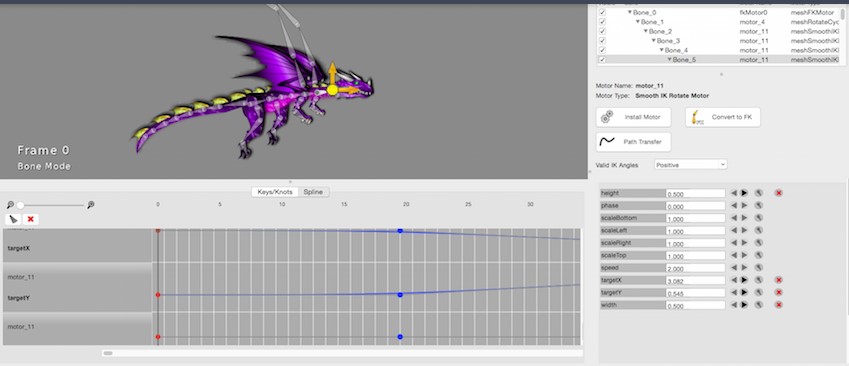Click the broom clear-keys icon in timeline
This screenshot has height=366, width=849.
pos(14,219)
